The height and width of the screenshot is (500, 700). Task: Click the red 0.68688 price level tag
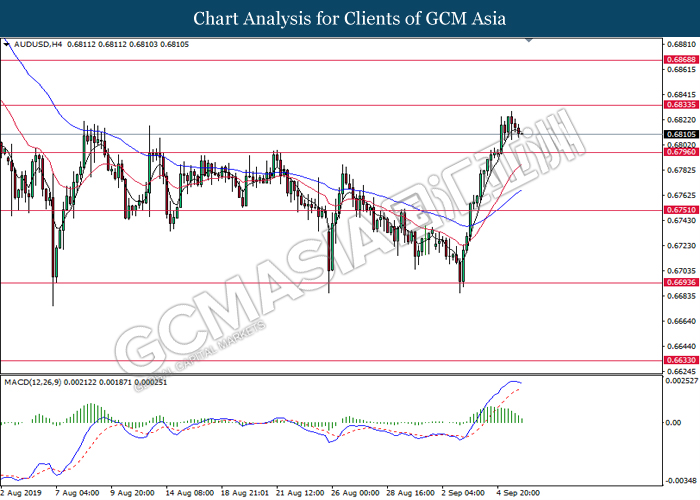pyautogui.click(x=681, y=59)
